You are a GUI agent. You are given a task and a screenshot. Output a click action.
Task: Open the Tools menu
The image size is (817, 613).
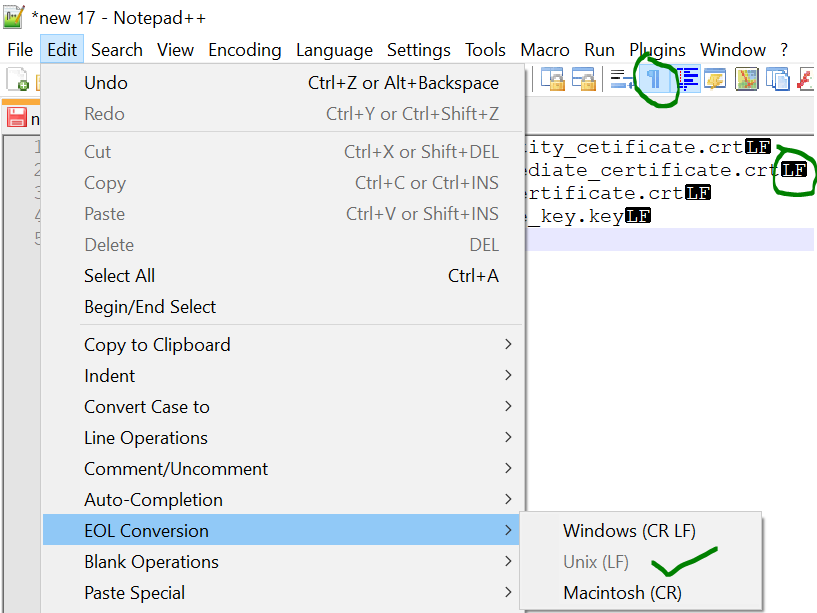click(485, 50)
